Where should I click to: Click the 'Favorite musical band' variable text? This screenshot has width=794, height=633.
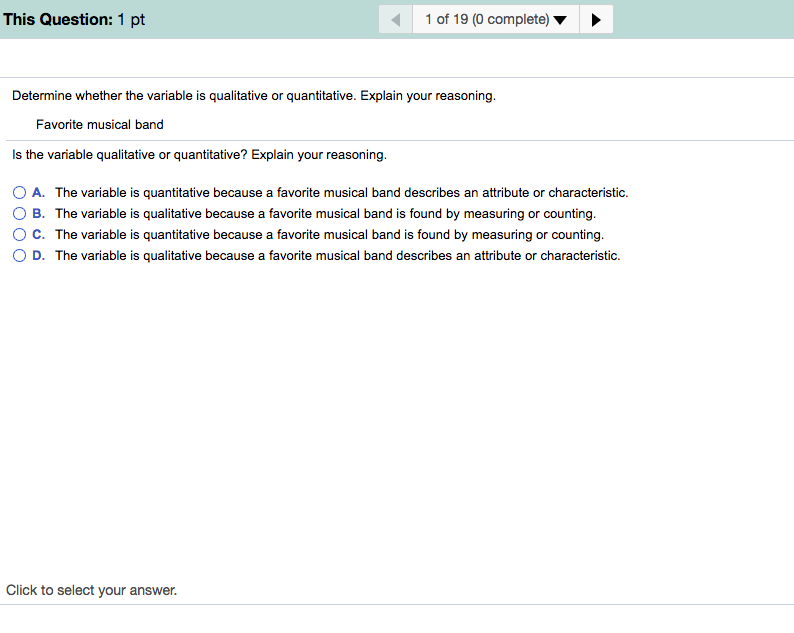(100, 125)
